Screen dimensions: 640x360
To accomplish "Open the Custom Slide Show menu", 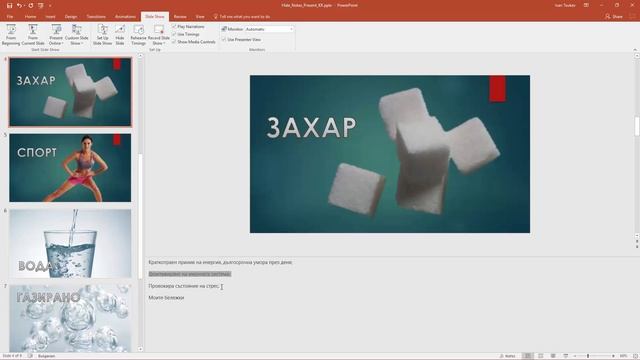I will [x=77, y=35].
